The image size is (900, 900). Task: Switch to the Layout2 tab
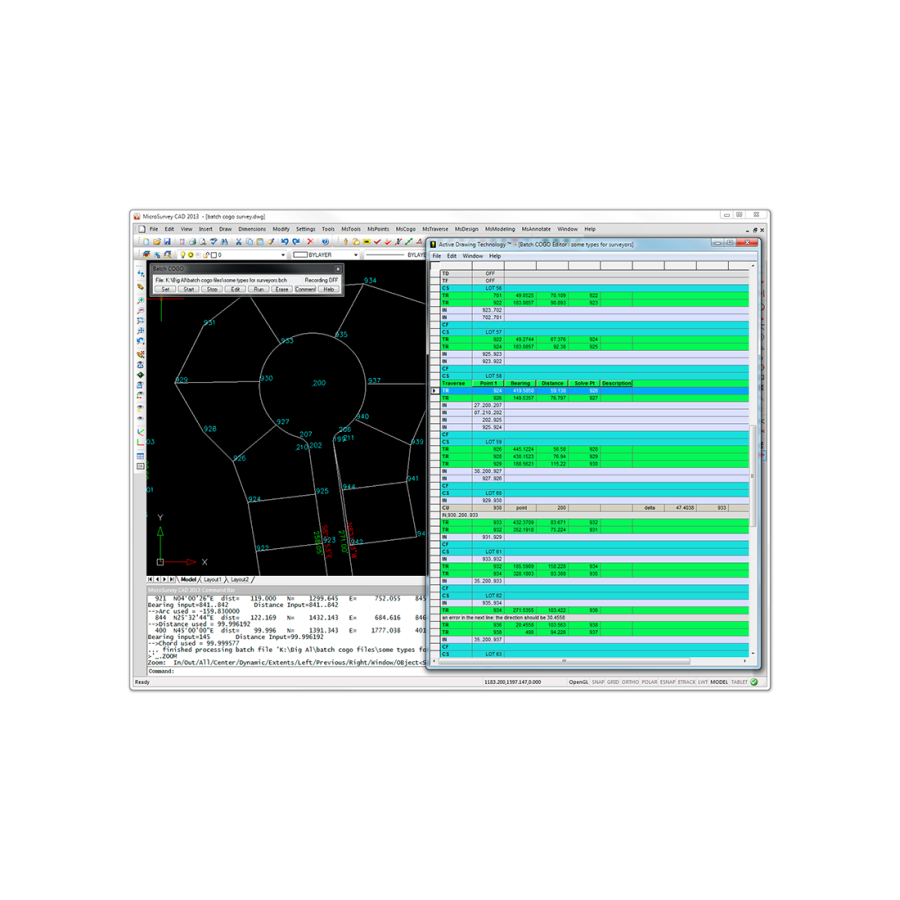(239, 580)
